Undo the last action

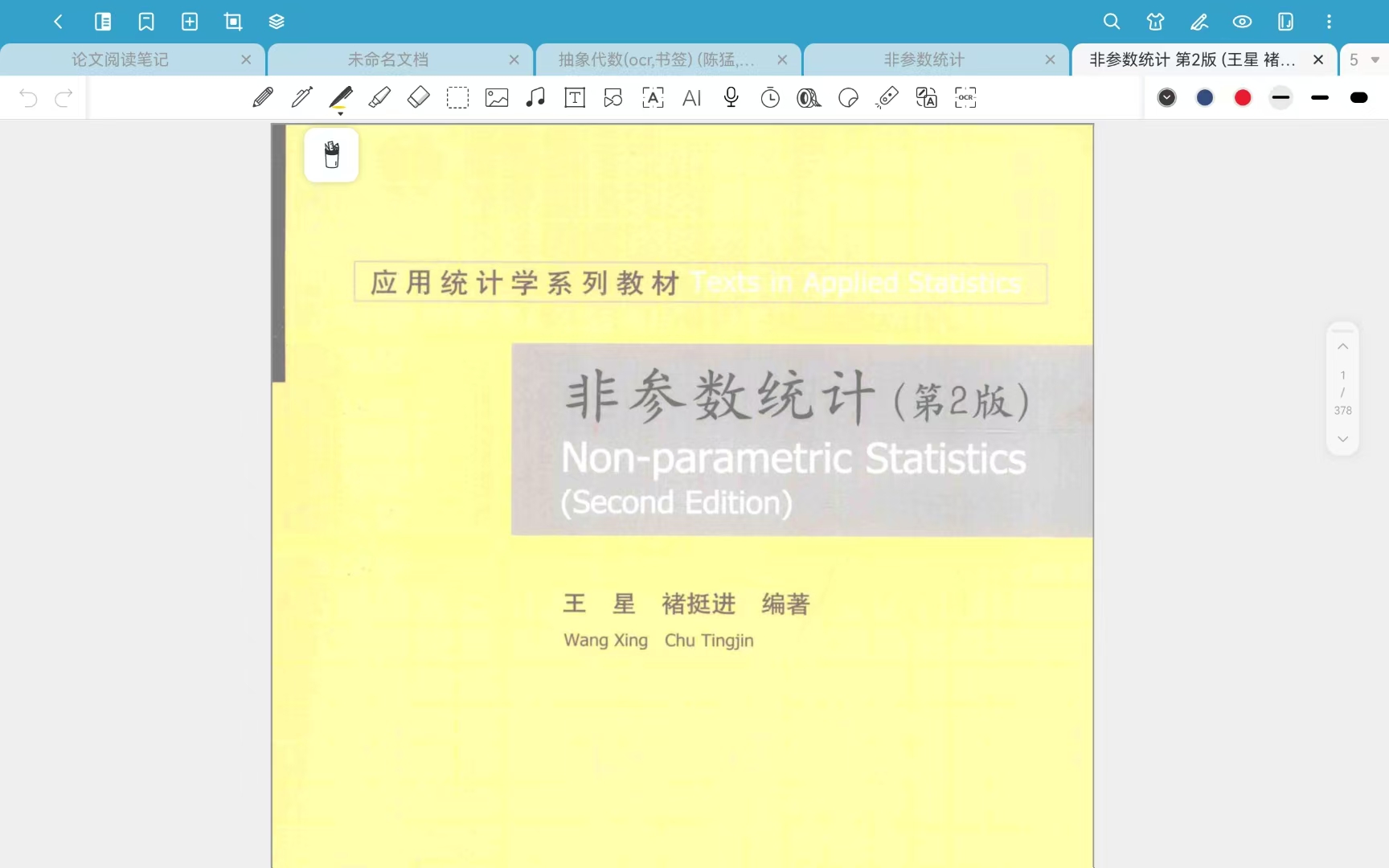(28, 98)
